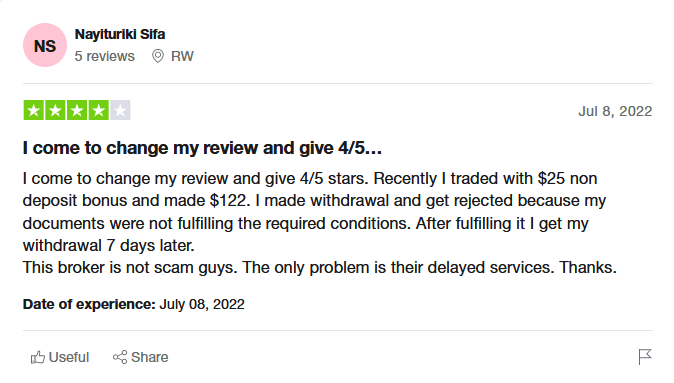
Task: Mark review helpful via Useful label
Action: (x=69, y=357)
